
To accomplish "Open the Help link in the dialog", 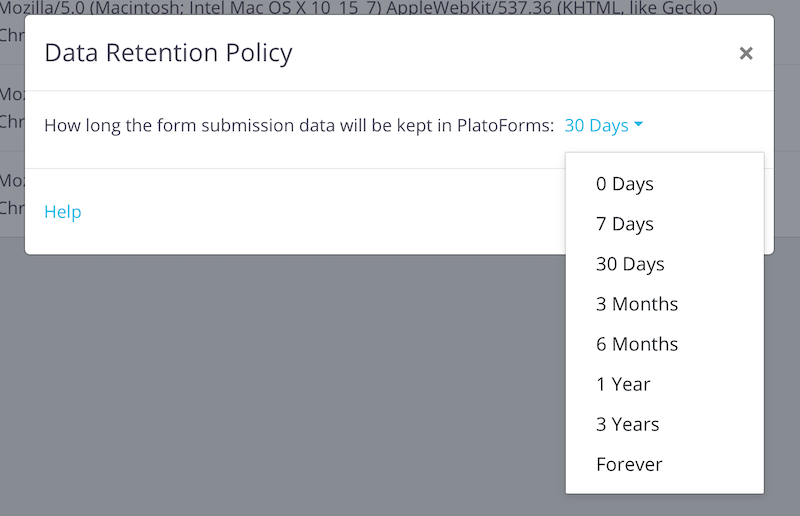I will pyautogui.click(x=63, y=212).
